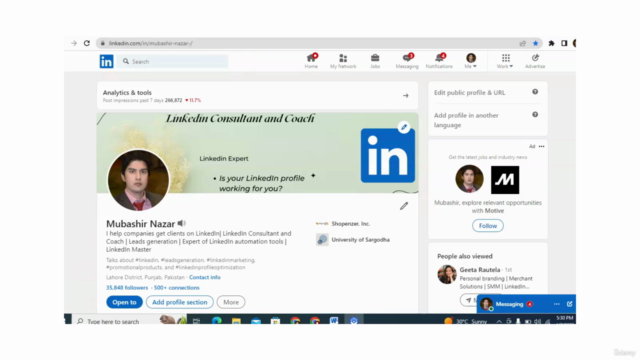
Task: Open the Home feed icon
Action: [311, 61]
